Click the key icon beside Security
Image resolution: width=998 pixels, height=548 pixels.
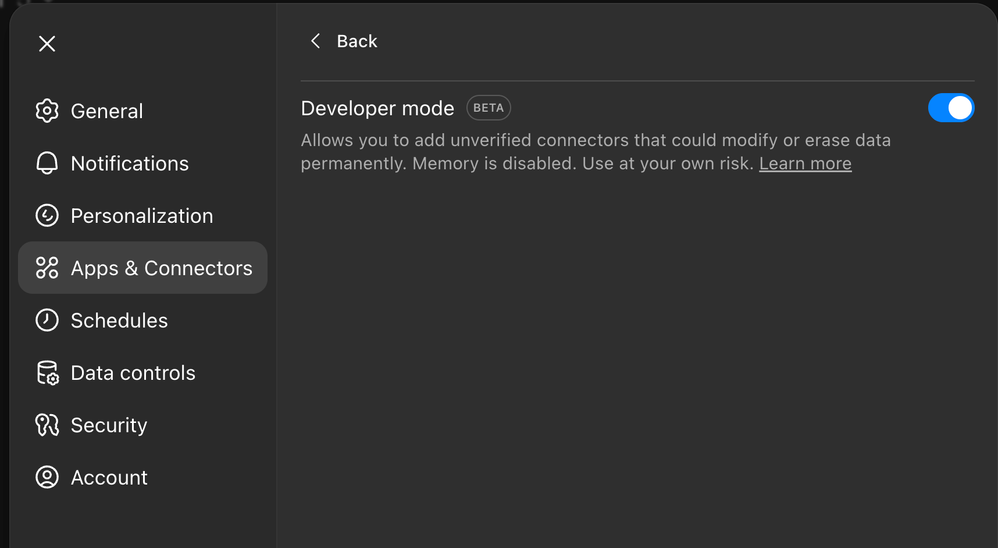(47, 425)
